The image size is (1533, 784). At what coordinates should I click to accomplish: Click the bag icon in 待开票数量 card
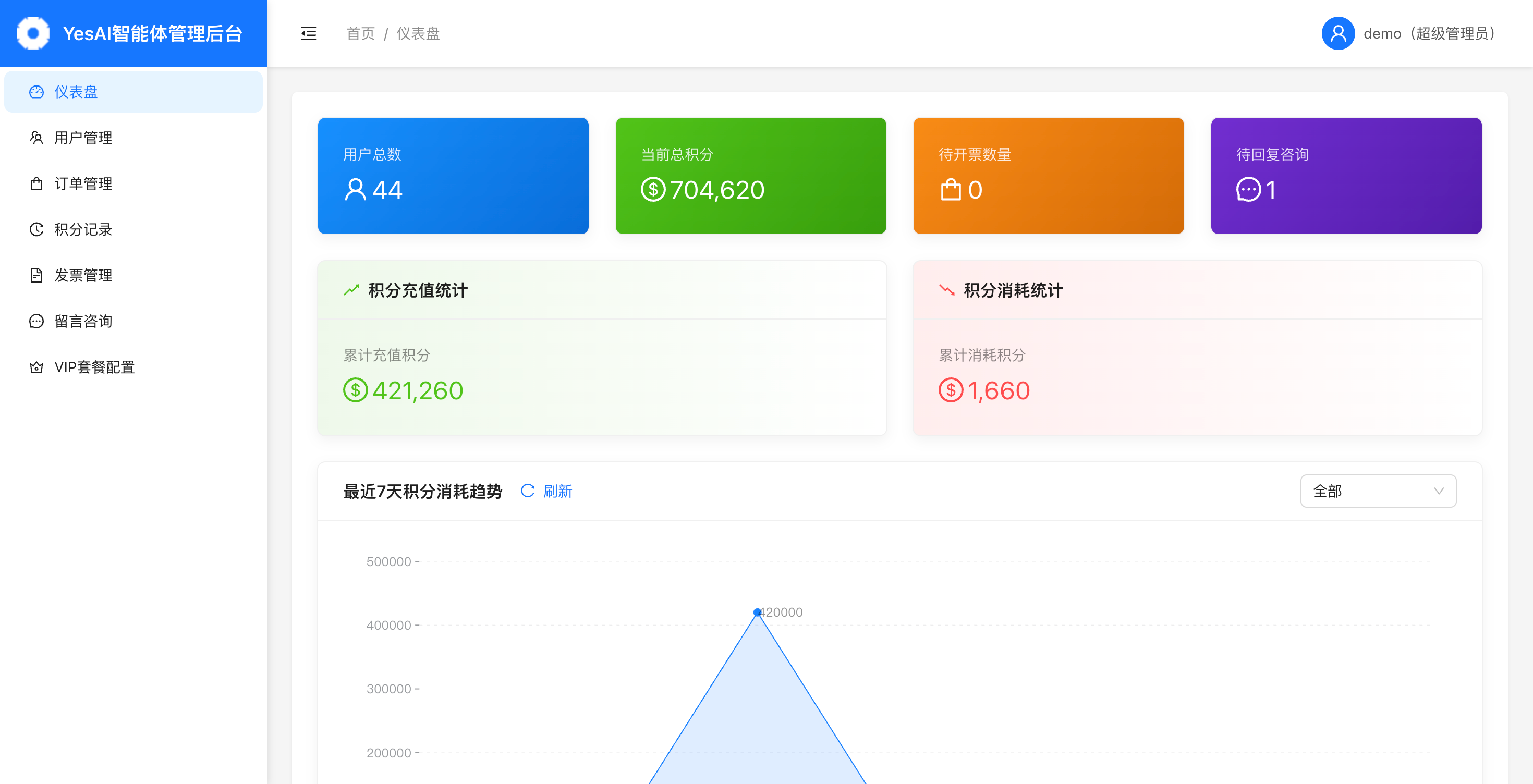click(x=951, y=190)
